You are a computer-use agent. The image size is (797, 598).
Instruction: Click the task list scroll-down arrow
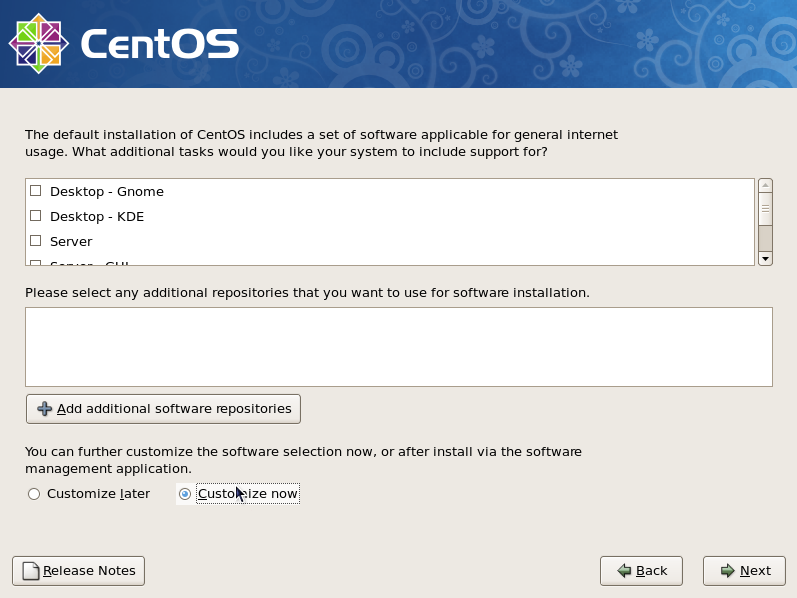[x=765, y=259]
